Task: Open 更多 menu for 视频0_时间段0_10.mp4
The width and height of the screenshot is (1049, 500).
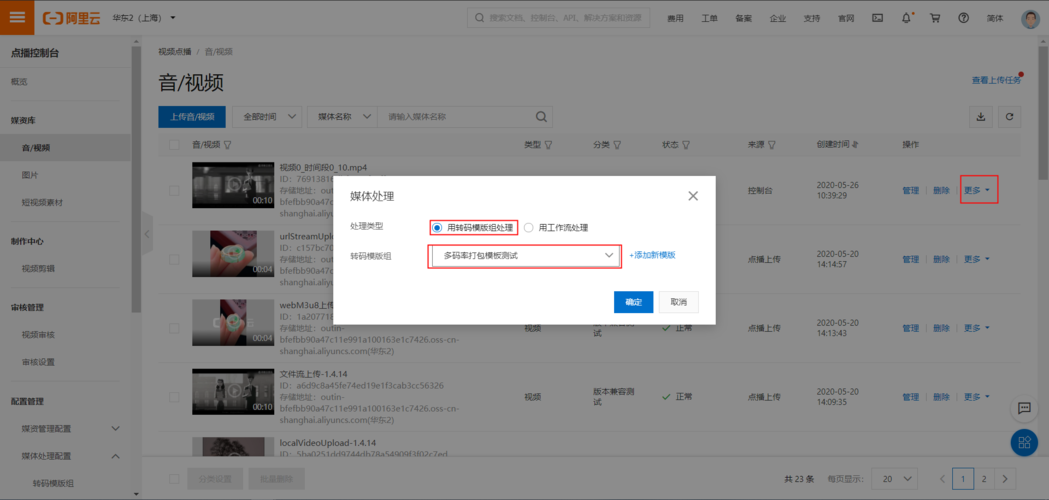Action: [x=977, y=190]
